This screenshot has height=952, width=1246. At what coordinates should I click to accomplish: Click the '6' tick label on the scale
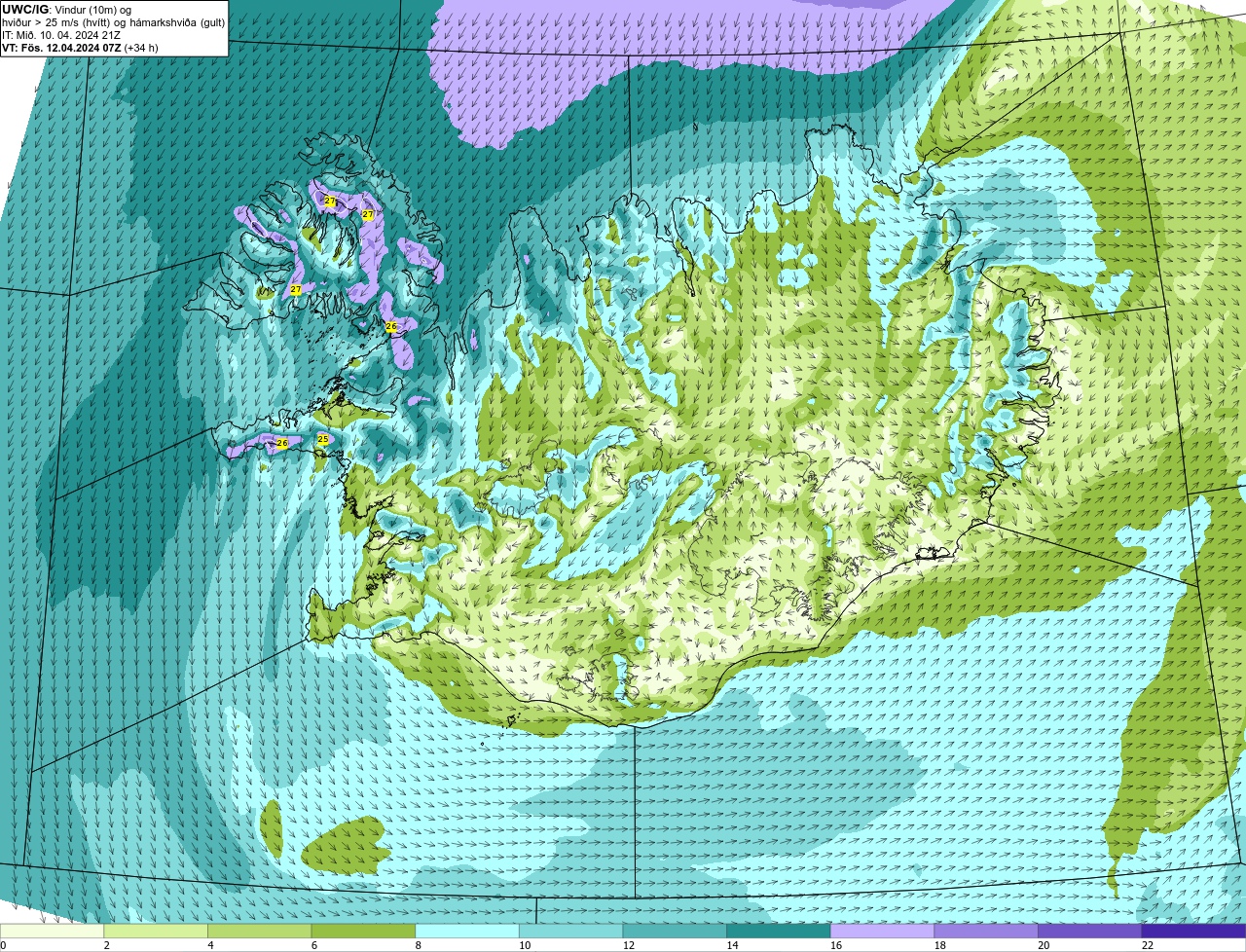coord(314,945)
